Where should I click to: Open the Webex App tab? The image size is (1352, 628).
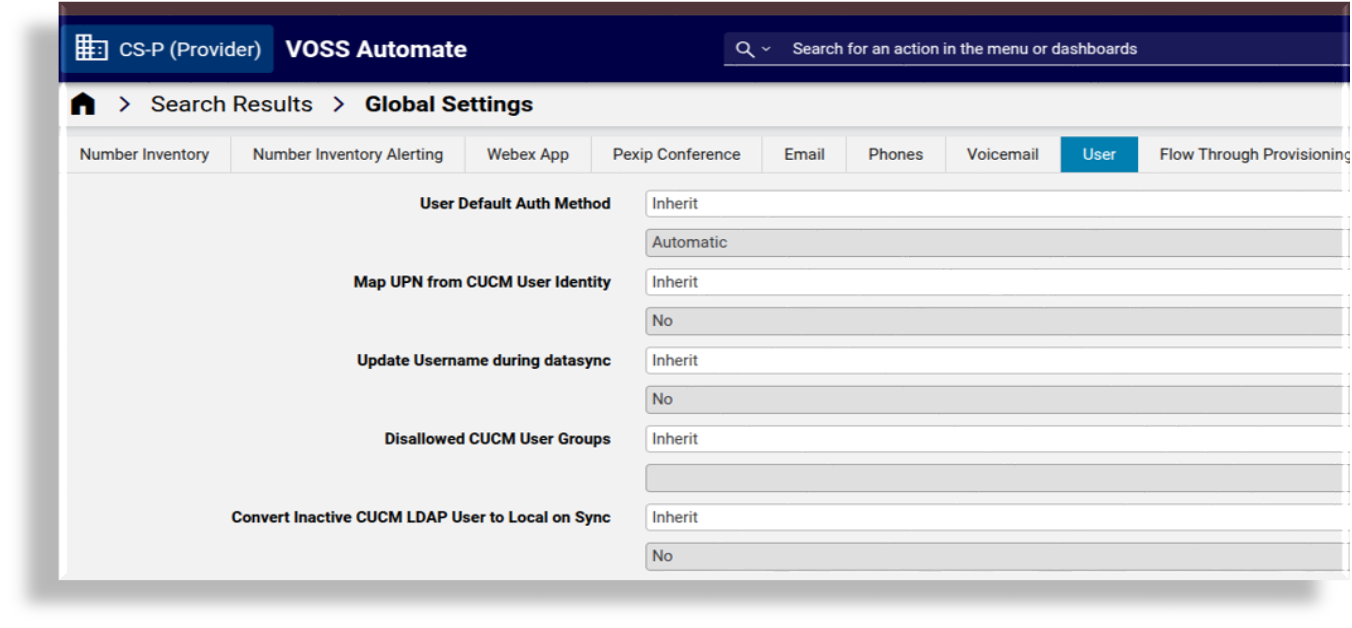pyautogui.click(x=528, y=154)
